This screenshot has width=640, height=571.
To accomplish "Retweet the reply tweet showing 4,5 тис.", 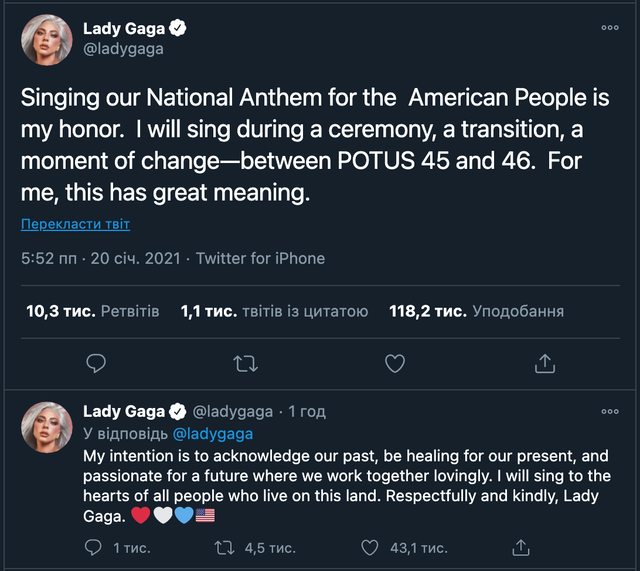I will (x=226, y=547).
